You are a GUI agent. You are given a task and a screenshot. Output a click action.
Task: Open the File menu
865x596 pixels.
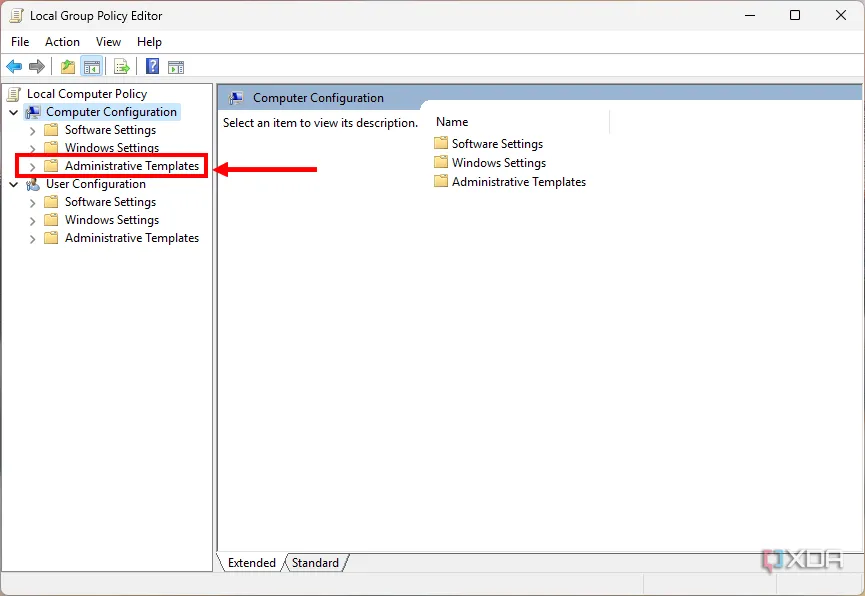[x=20, y=42]
